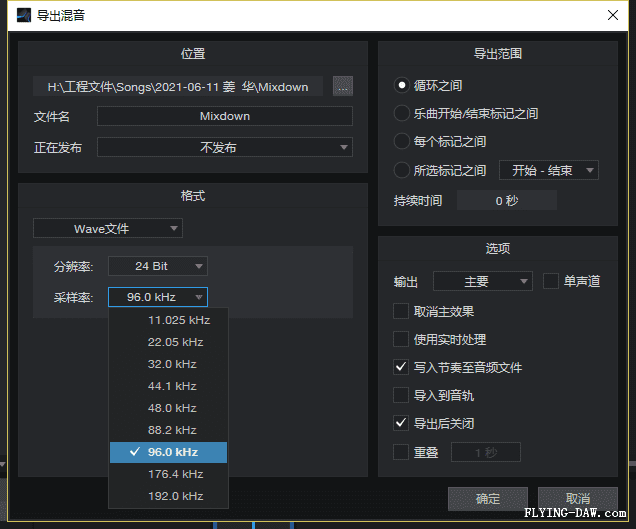Choose 44.1 kHz from sample rate list

(x=172, y=386)
